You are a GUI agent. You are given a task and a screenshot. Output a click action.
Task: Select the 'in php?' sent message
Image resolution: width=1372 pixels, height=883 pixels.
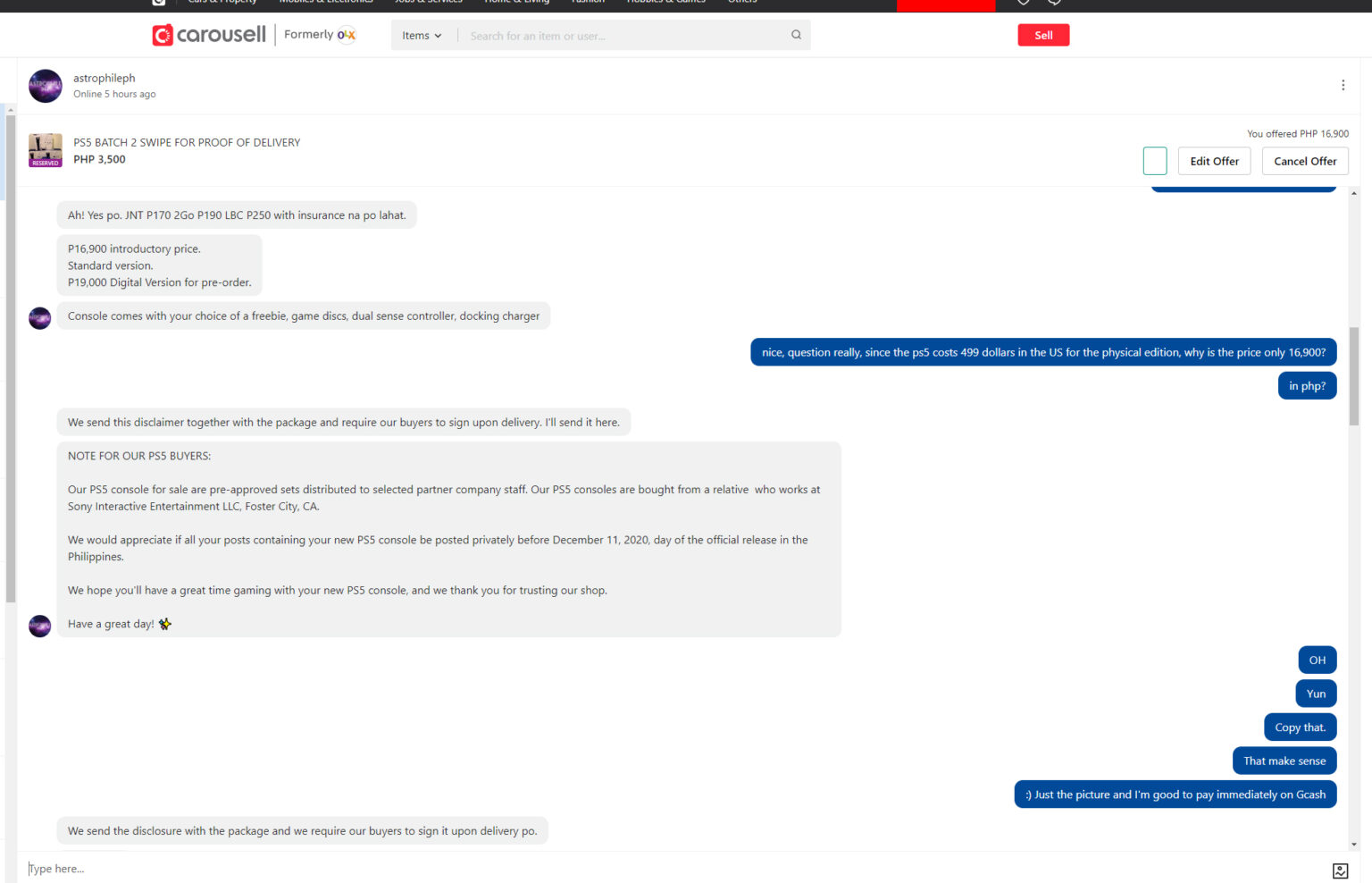pyautogui.click(x=1307, y=386)
